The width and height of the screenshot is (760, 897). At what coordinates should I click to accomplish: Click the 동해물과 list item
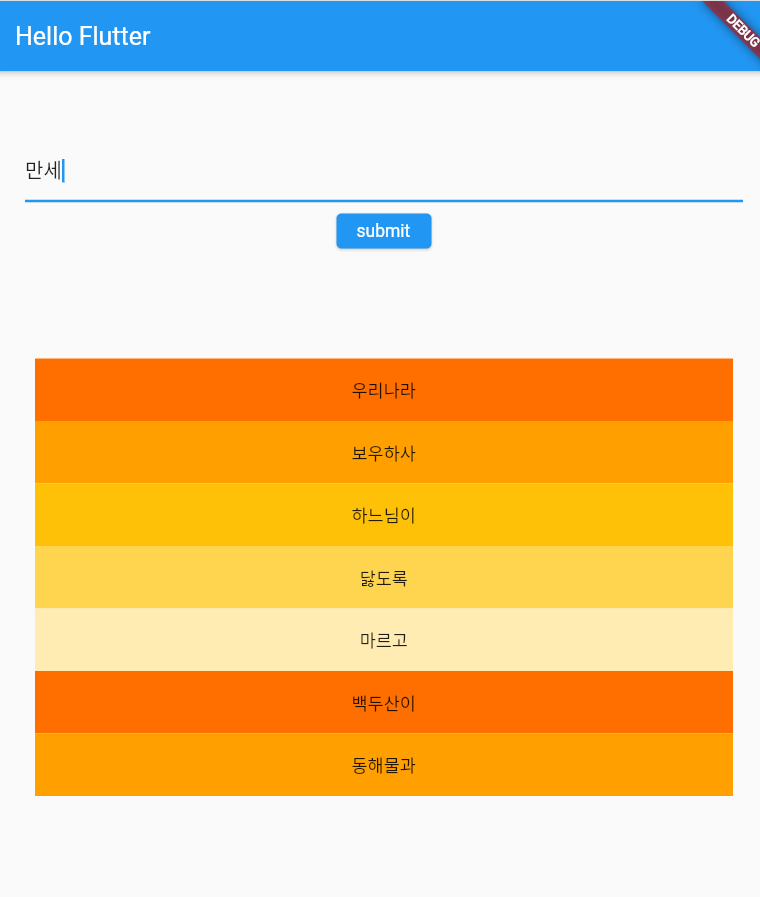tap(383, 765)
